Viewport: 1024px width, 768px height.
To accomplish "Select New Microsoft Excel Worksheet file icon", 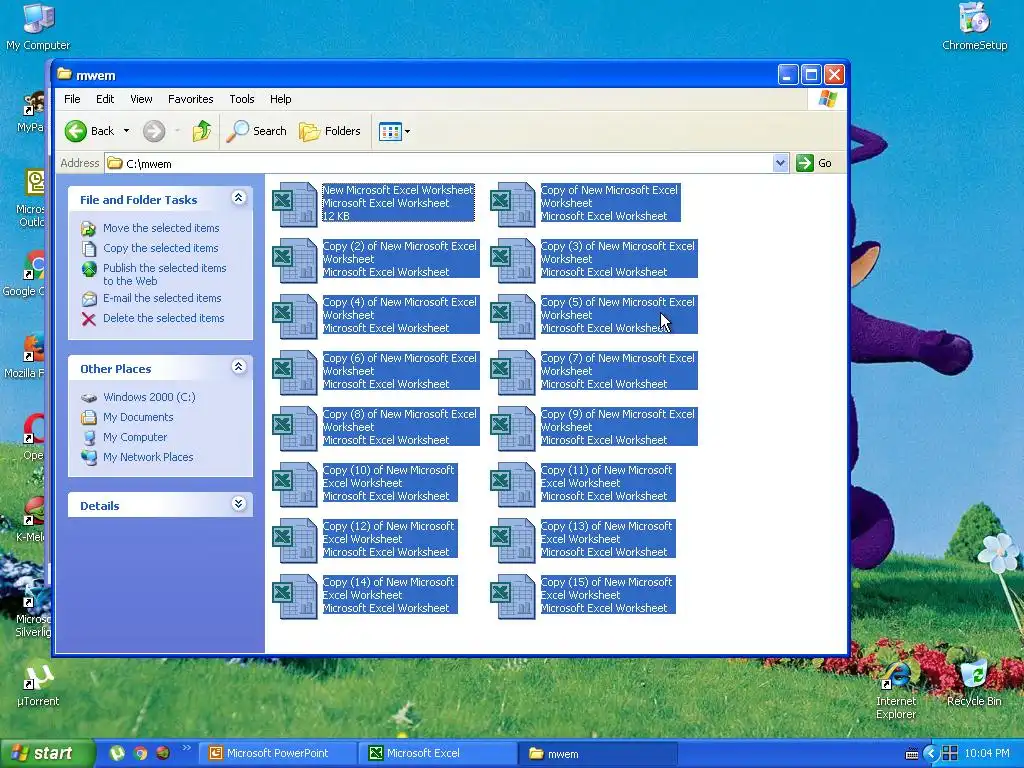I will [x=295, y=204].
